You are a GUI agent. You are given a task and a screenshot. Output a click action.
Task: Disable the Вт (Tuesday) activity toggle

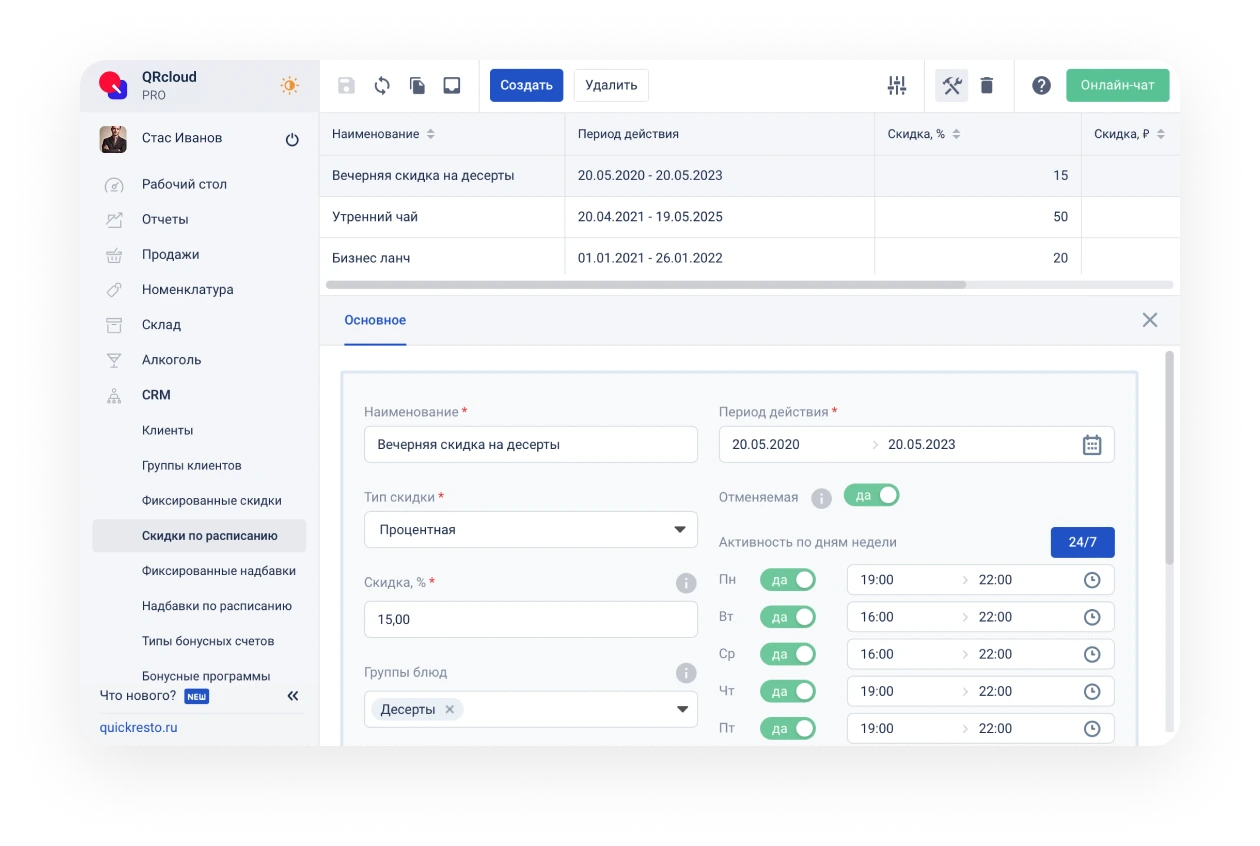(787, 617)
